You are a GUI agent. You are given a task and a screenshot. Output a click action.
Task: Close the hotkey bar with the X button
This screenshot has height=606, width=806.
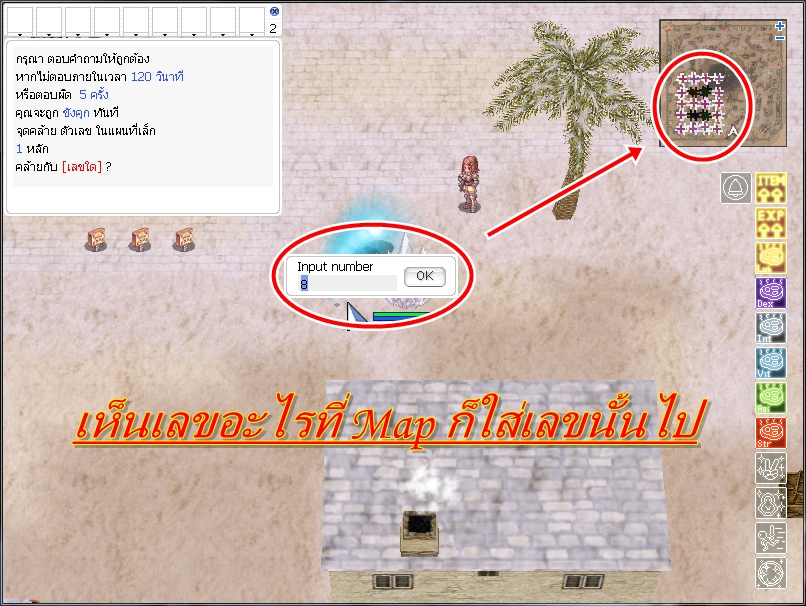tap(274, 11)
